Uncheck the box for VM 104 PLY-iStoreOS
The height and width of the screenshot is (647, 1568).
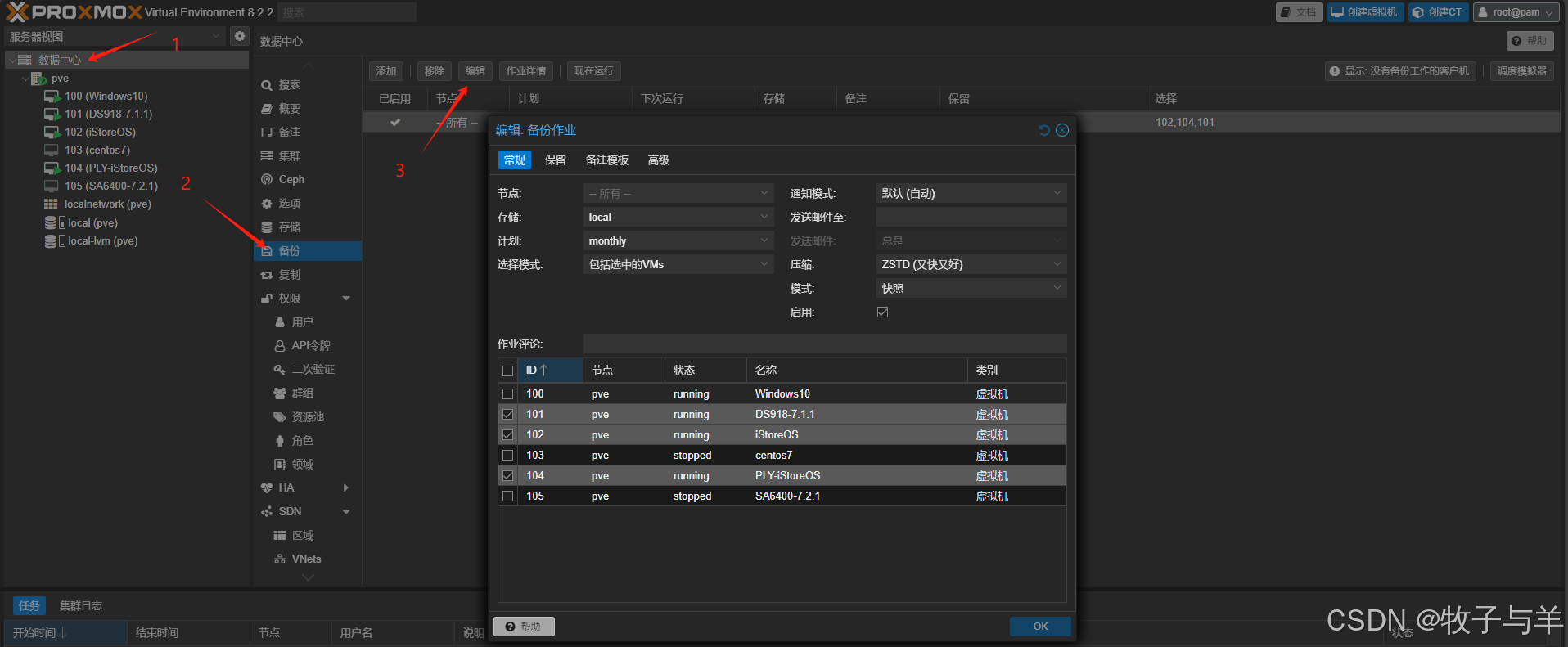point(507,476)
